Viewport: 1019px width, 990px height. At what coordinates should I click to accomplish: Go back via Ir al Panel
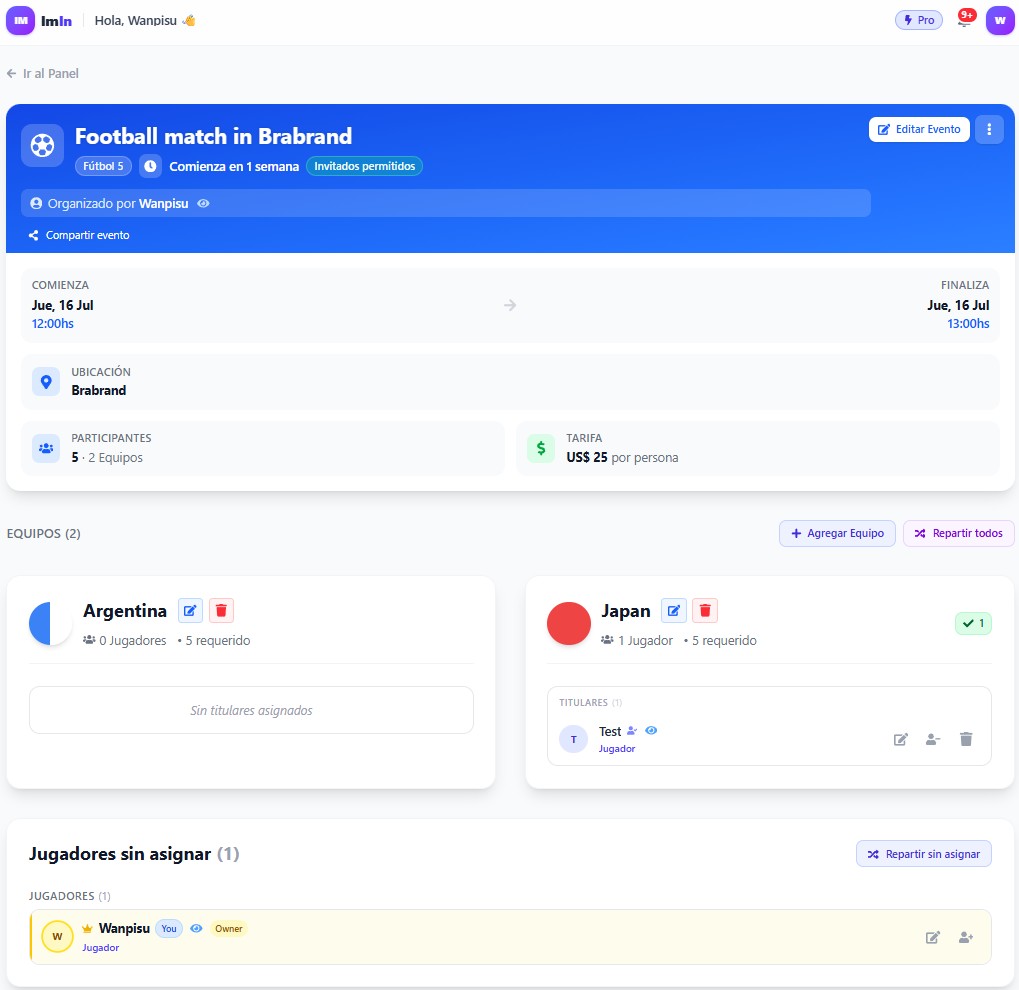[x=43, y=73]
